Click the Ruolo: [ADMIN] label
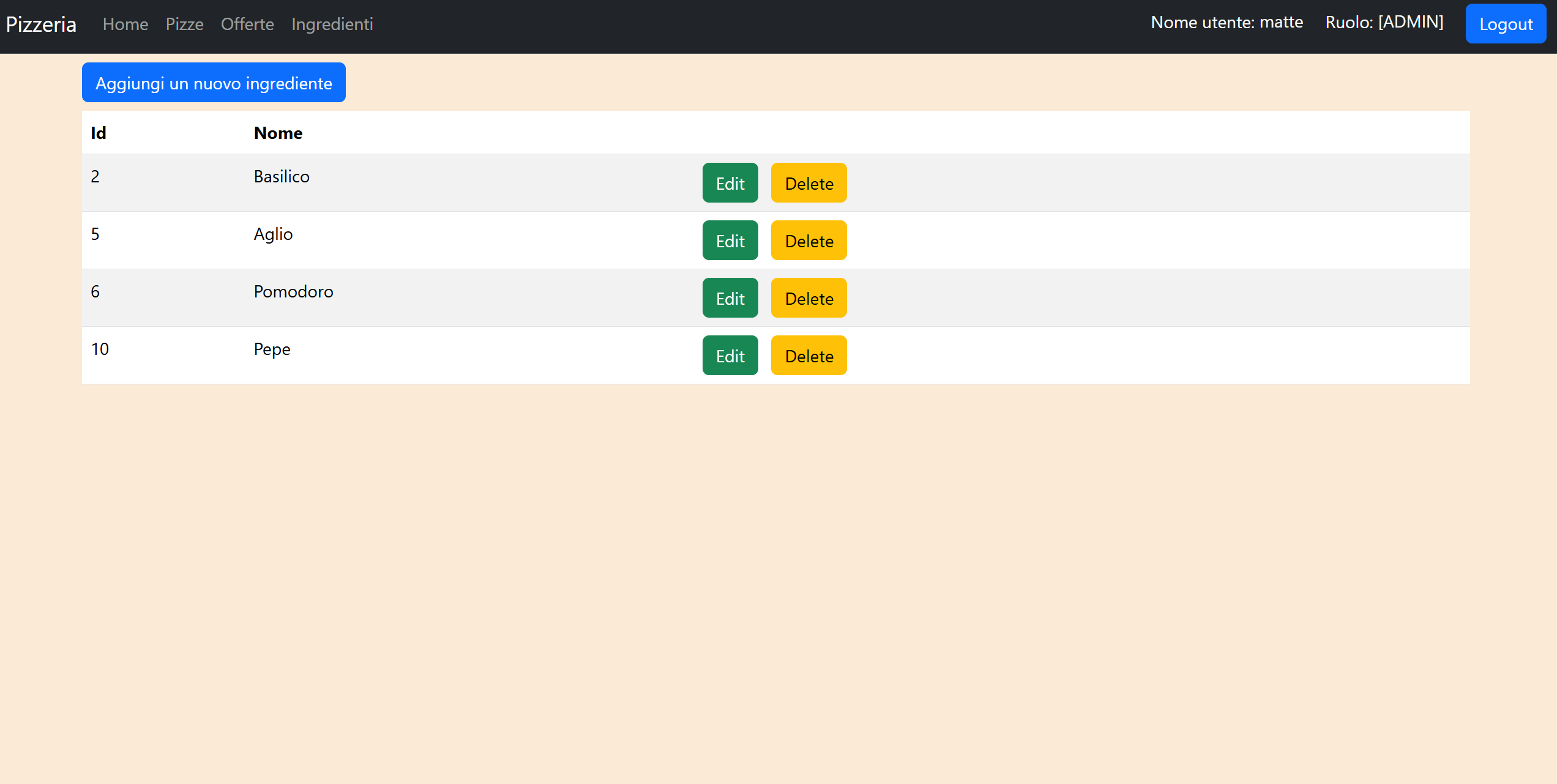Screen dimensions: 1557x784 [1384, 23]
